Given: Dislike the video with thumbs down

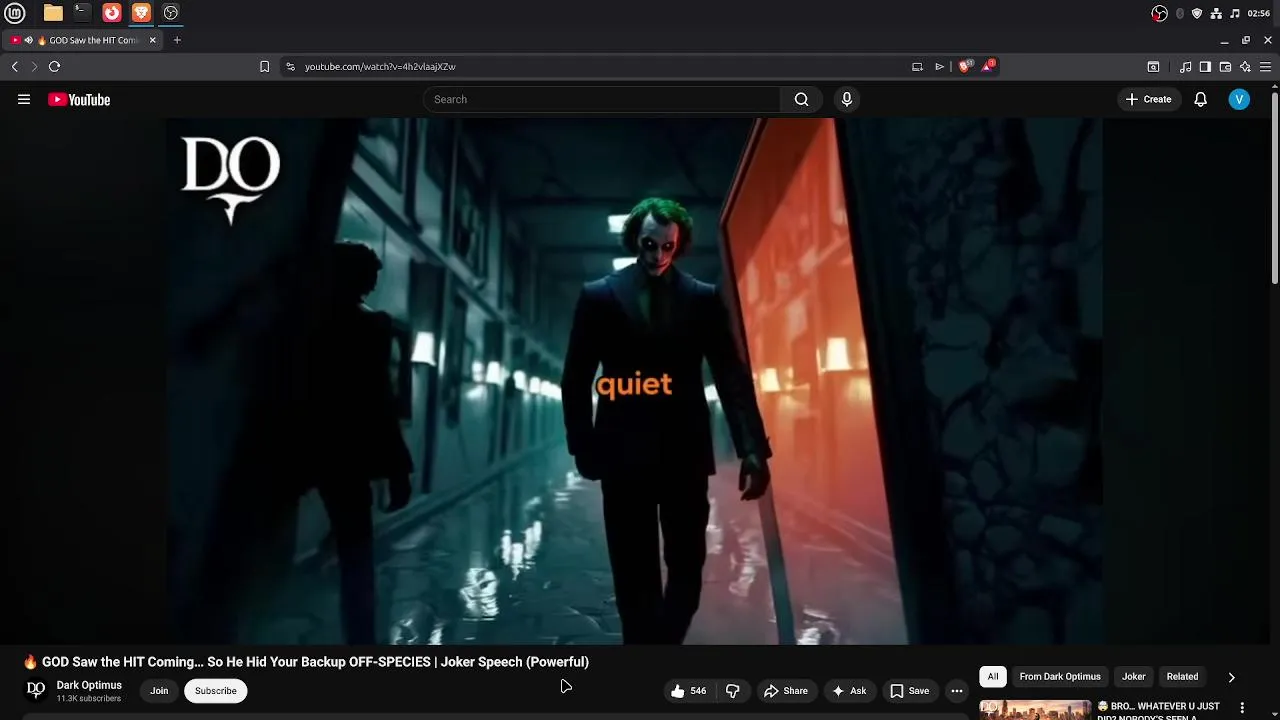Looking at the screenshot, I should (733, 691).
